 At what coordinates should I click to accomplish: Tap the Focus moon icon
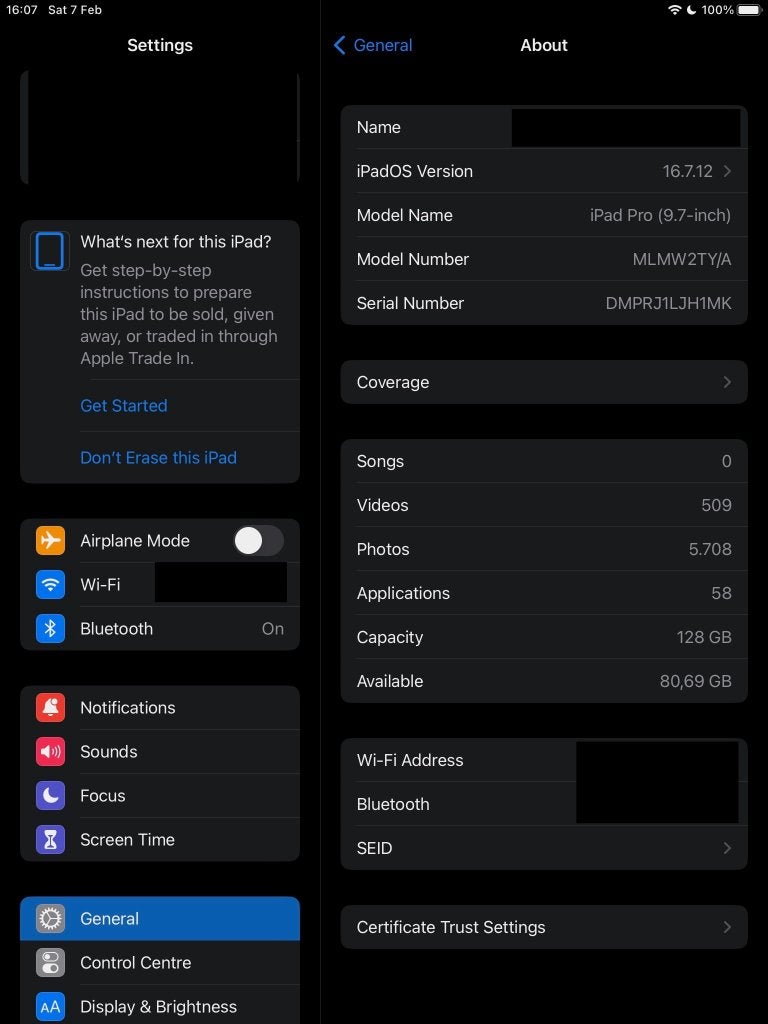(x=50, y=795)
